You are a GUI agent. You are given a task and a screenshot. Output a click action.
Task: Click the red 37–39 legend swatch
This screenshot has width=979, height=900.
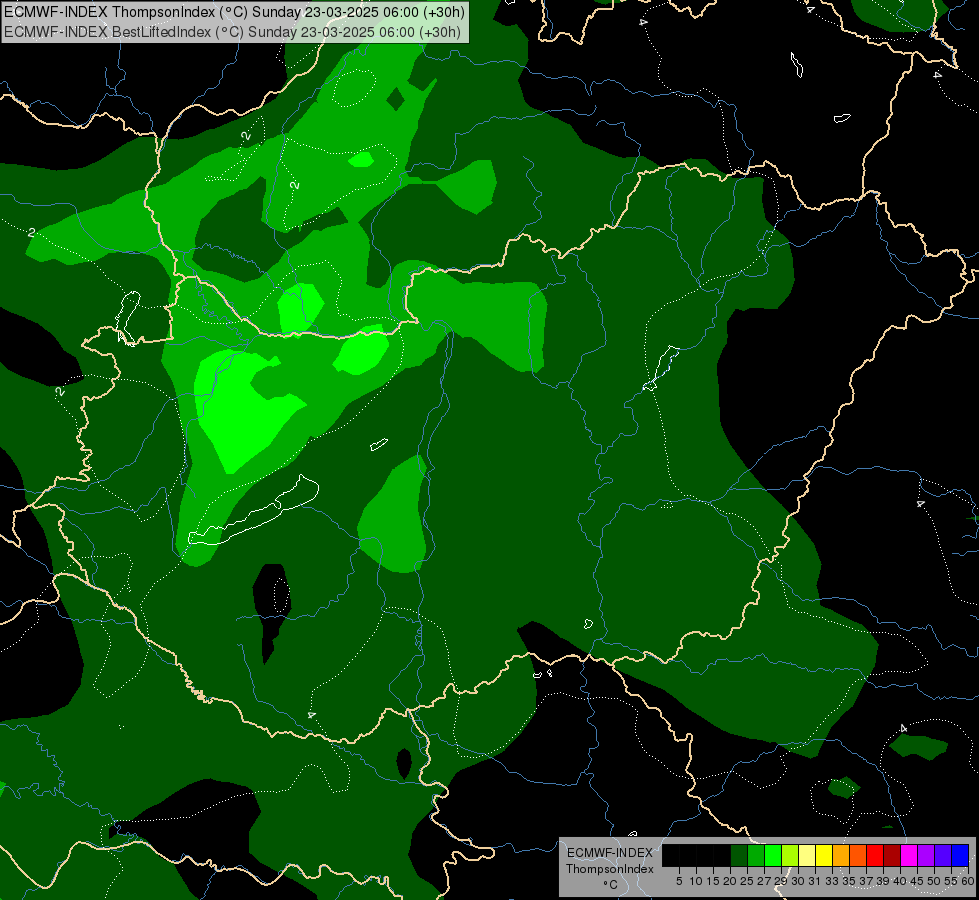click(x=875, y=856)
